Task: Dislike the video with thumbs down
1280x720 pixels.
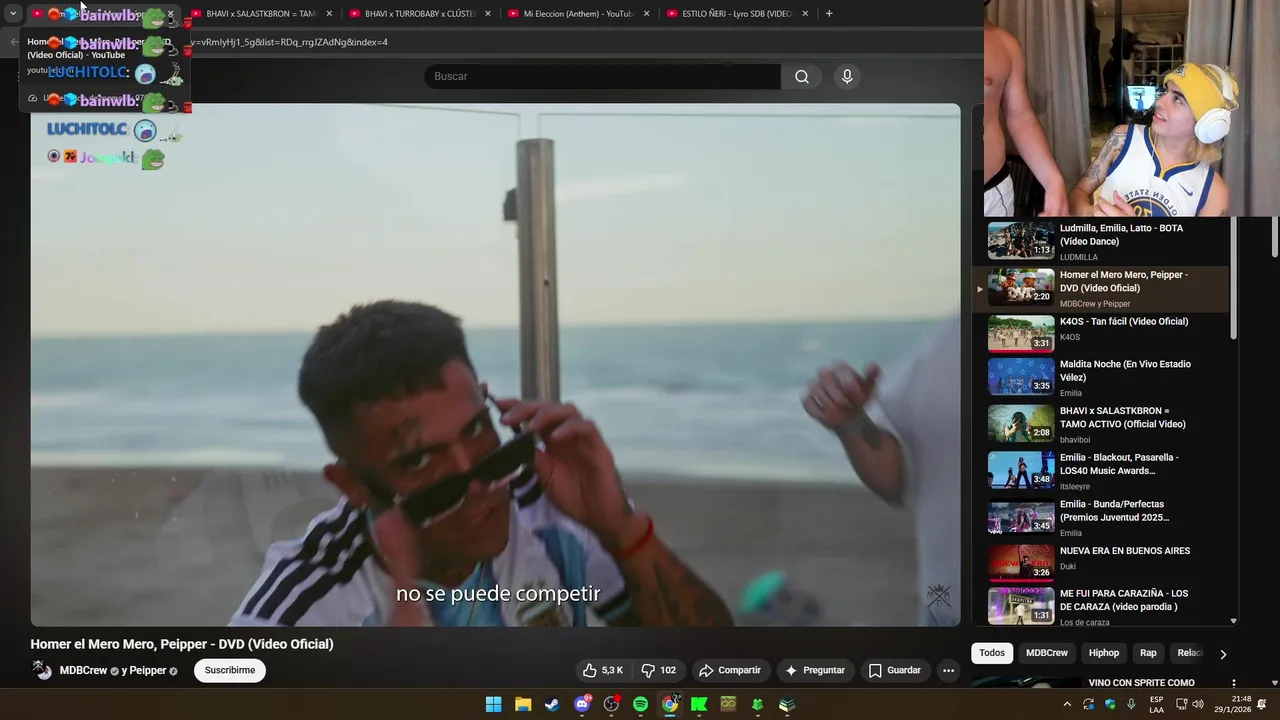Action: coord(659,670)
